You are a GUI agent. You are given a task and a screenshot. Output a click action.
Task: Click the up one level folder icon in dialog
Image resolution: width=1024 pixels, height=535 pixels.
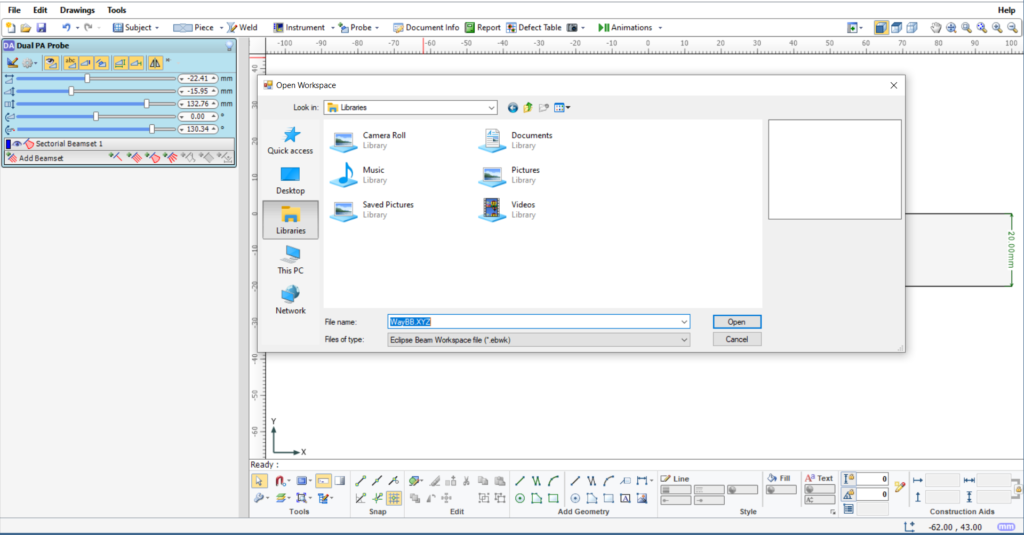[528, 108]
